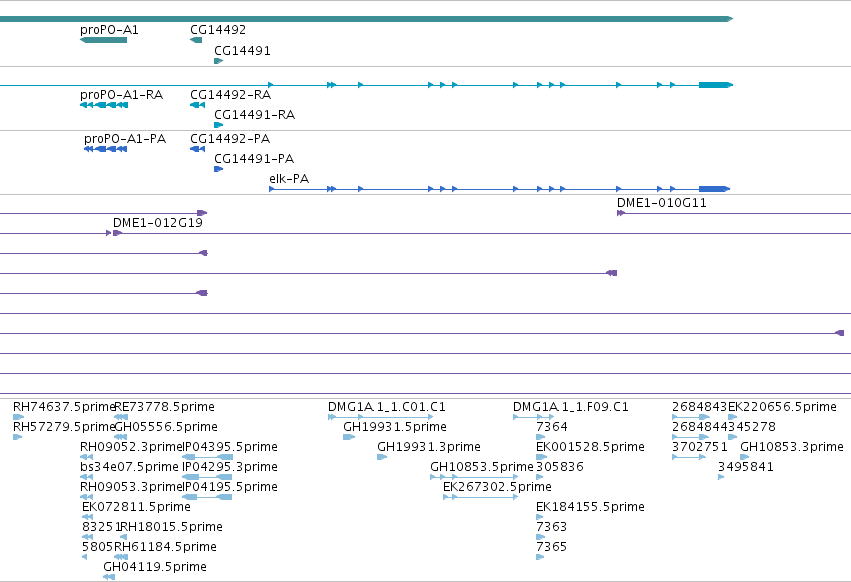Screen dimensions: 851x582
Task: Select the RH61184.5prime EST
Action: (x=166, y=547)
